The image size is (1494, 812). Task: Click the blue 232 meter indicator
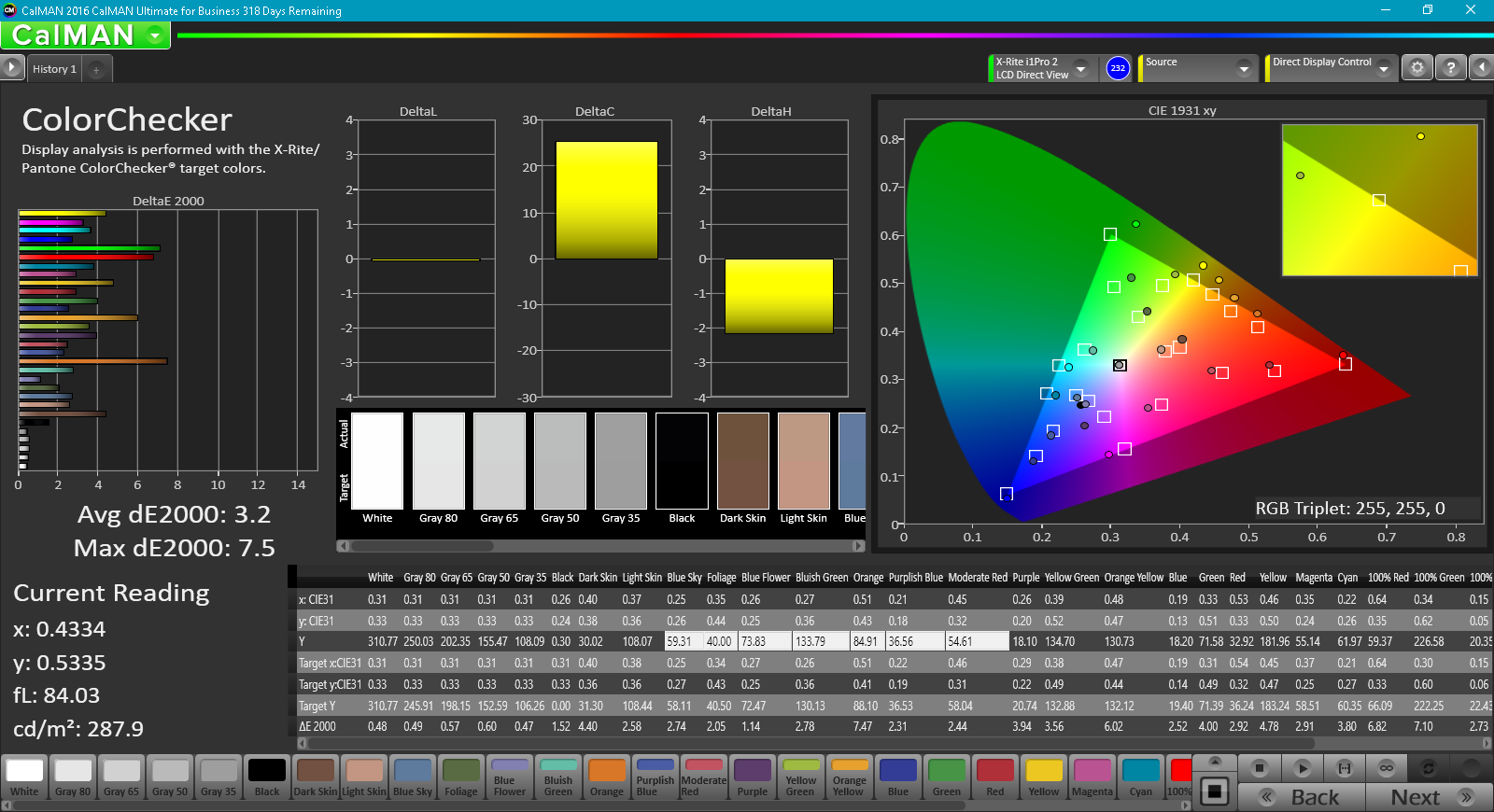tap(1118, 68)
